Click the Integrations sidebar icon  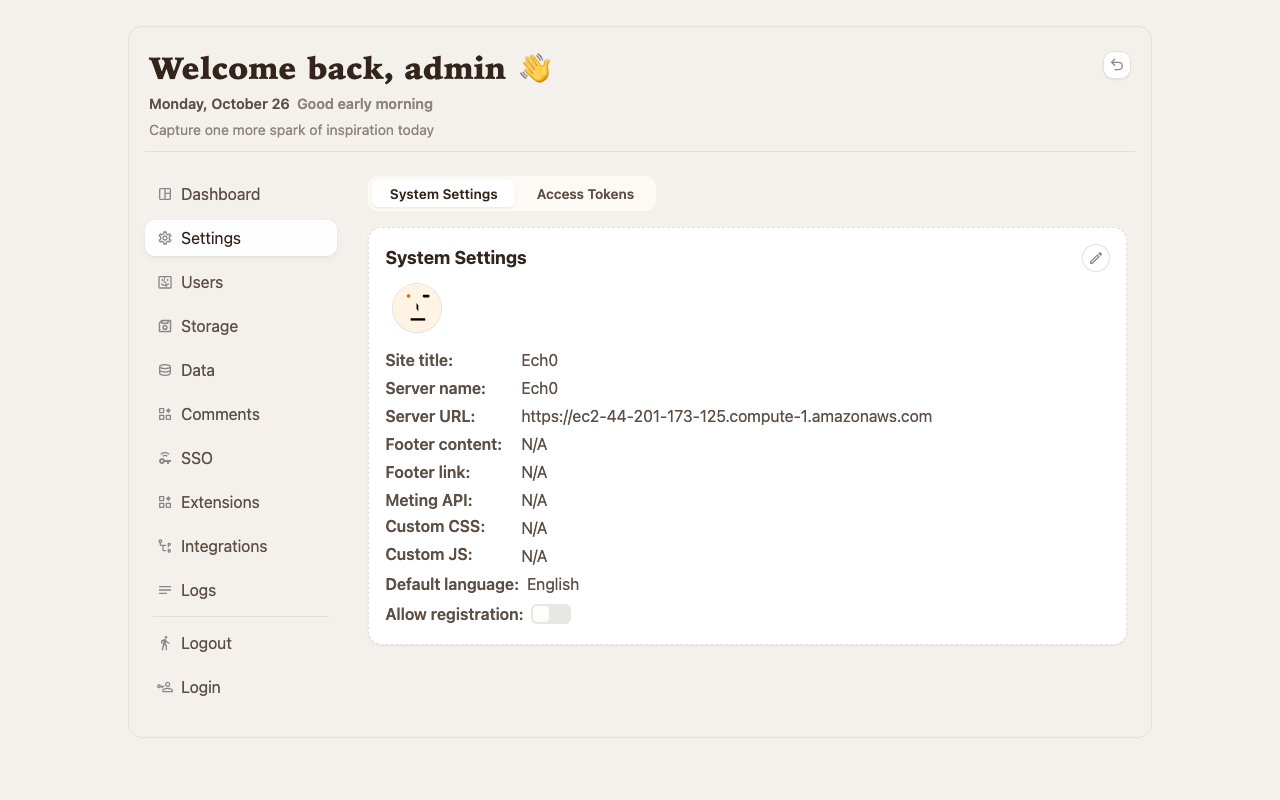(x=165, y=546)
